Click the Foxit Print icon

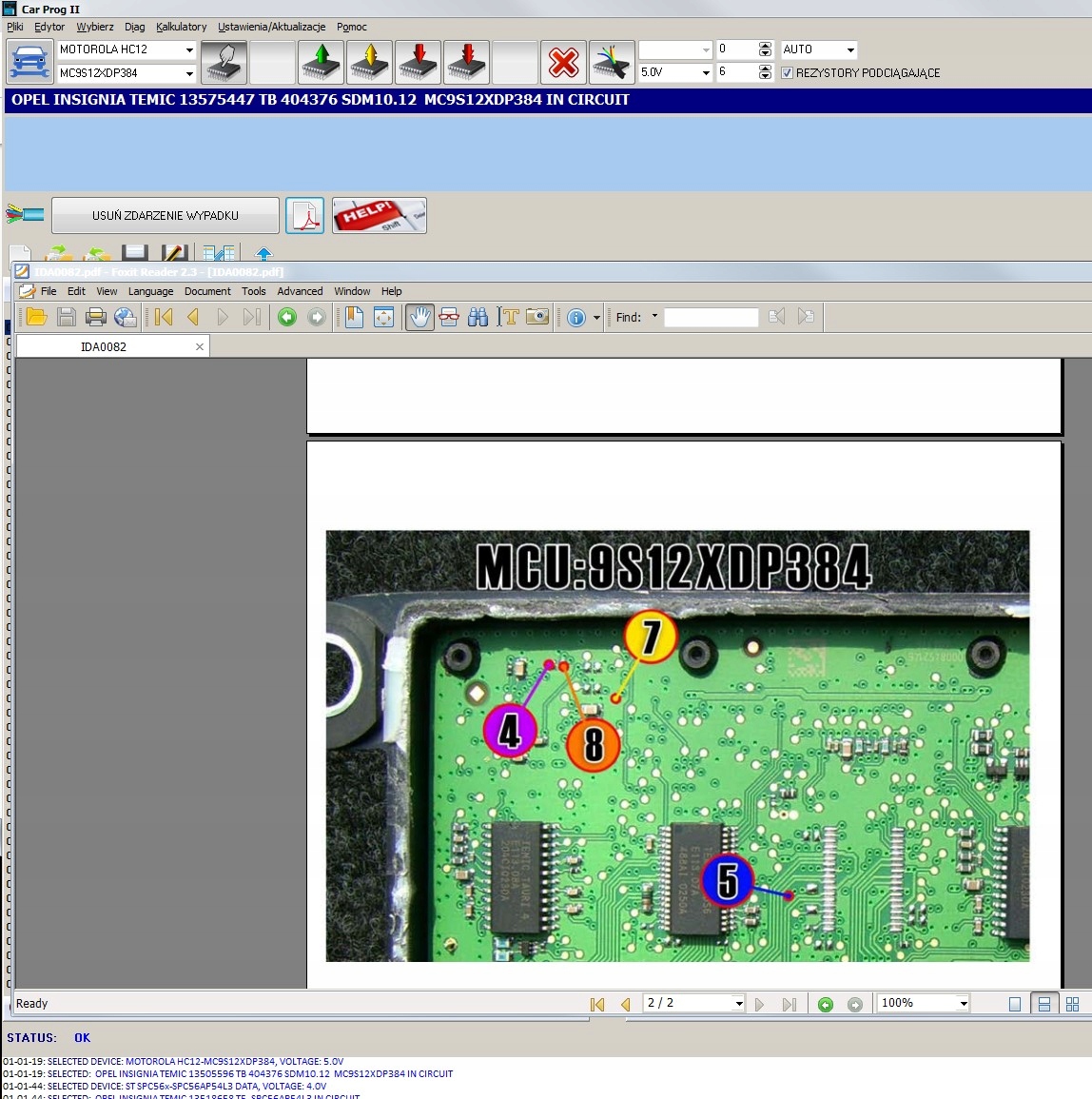pyautogui.click(x=95, y=318)
